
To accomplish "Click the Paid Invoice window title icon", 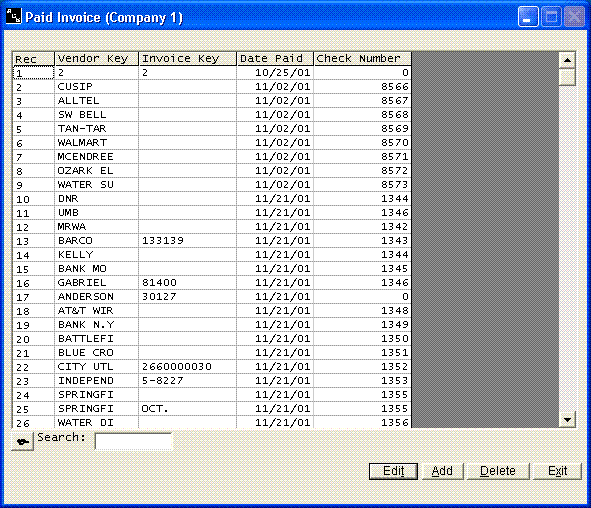I will pos(14,16).
